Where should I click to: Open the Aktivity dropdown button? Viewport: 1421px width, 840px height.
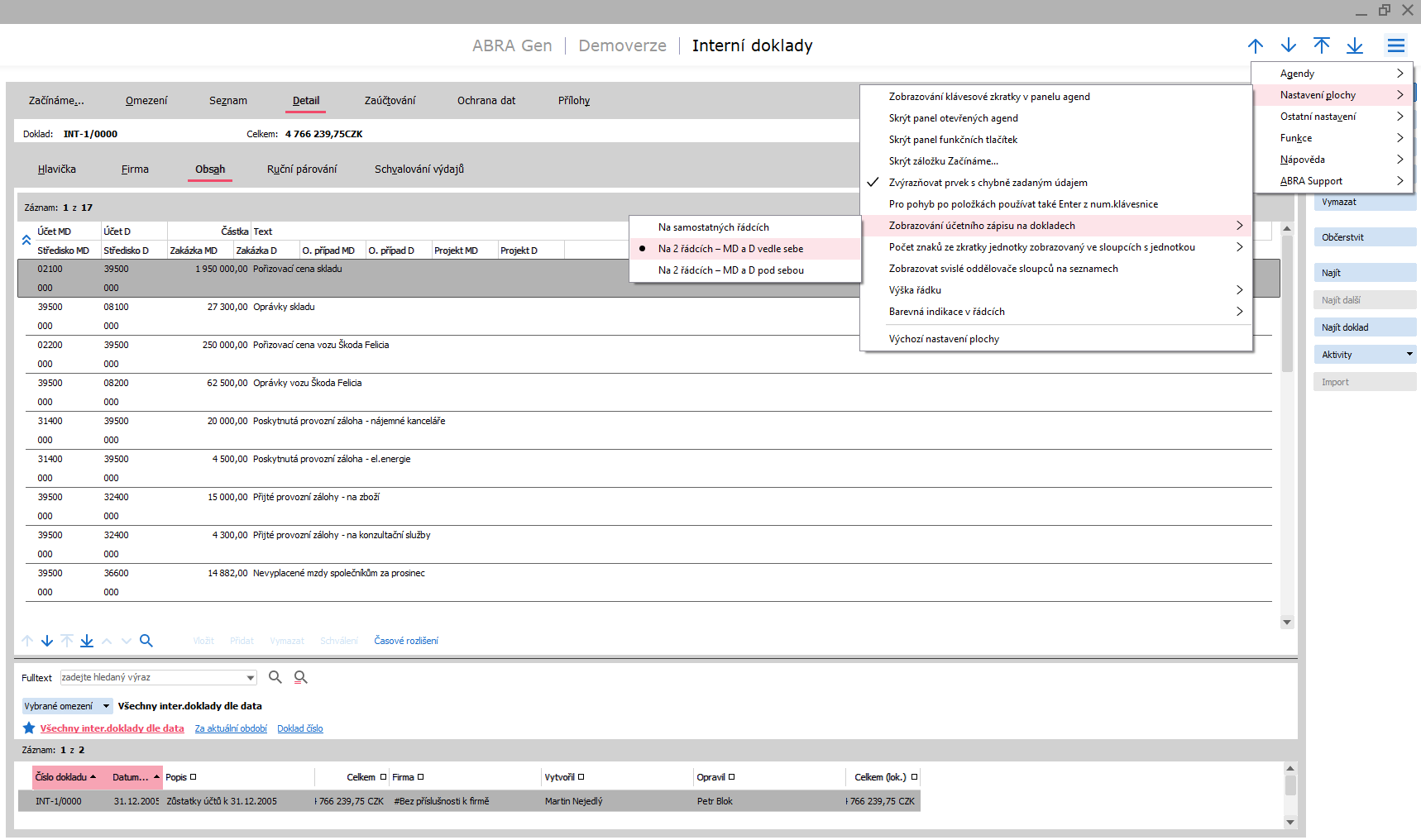pos(1409,355)
